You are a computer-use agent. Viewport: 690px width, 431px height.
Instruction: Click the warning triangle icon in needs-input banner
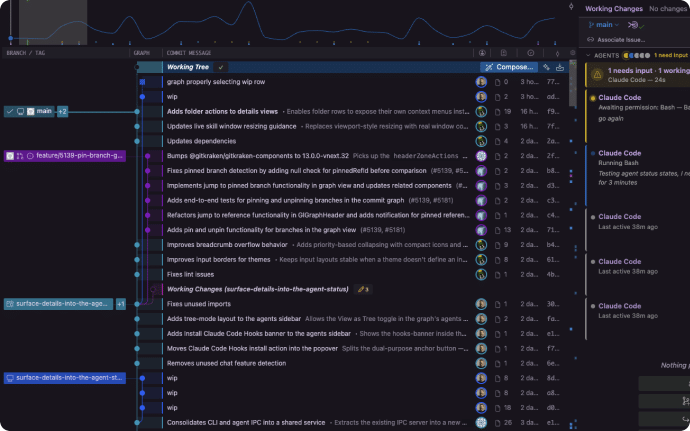coord(597,75)
